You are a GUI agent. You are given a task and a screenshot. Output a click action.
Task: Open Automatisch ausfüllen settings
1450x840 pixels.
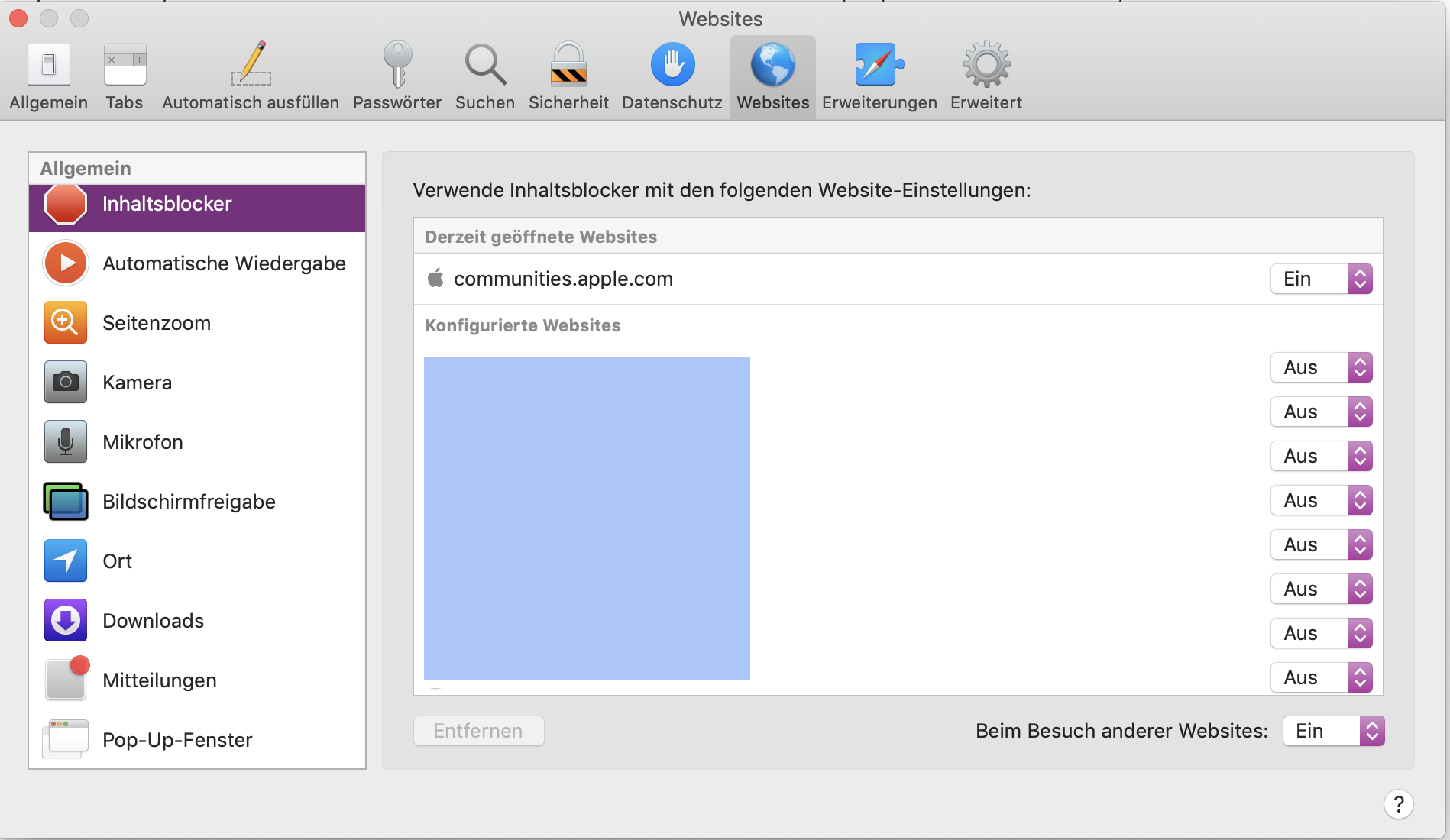point(251,76)
